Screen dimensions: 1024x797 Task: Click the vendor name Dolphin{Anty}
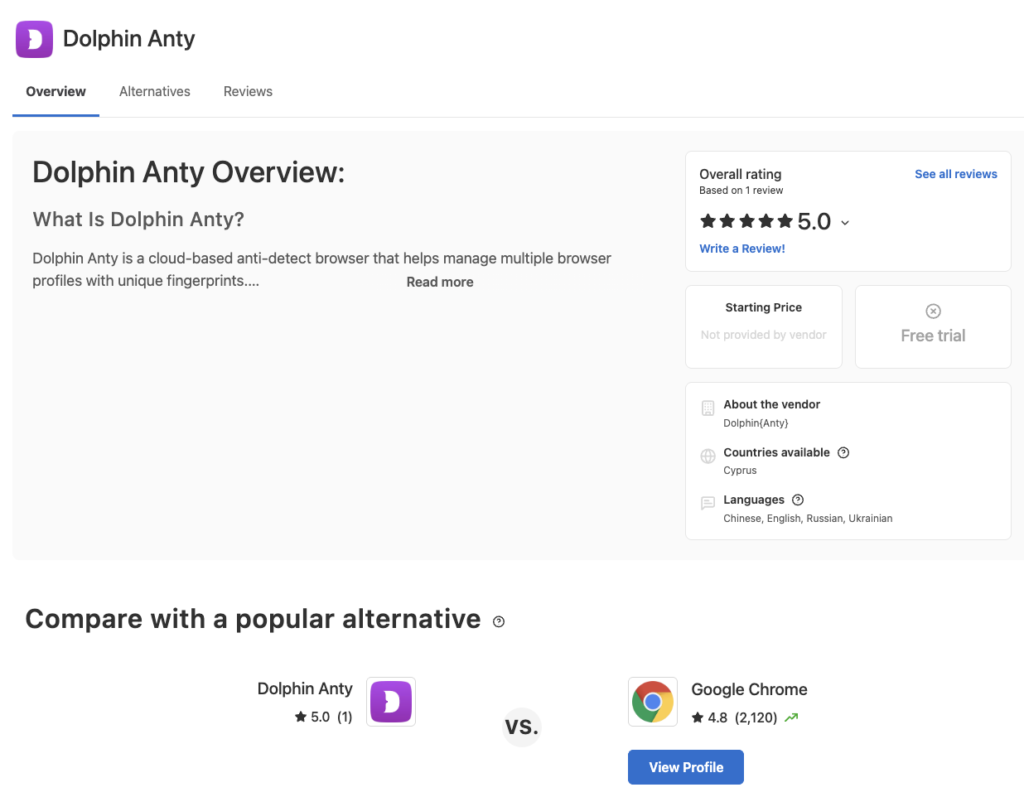click(756, 423)
